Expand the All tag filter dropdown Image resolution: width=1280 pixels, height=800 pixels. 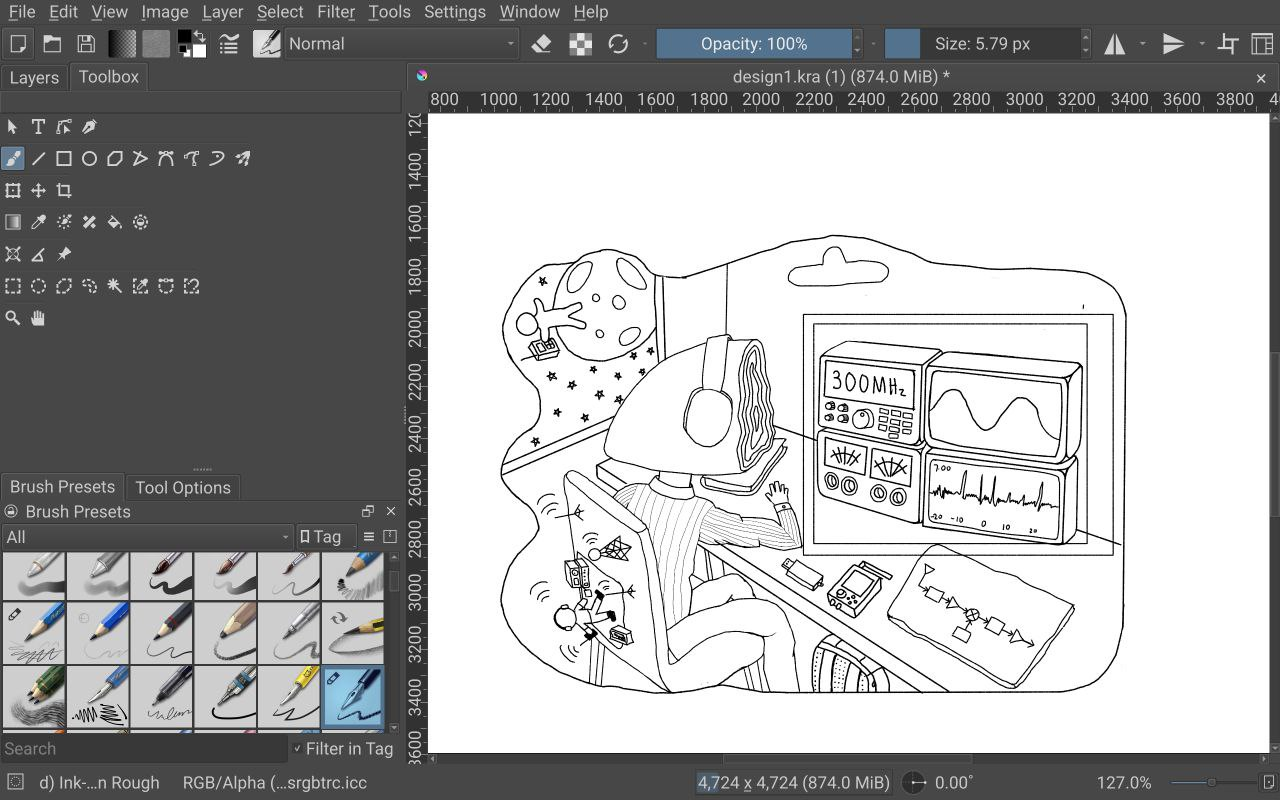(147, 537)
